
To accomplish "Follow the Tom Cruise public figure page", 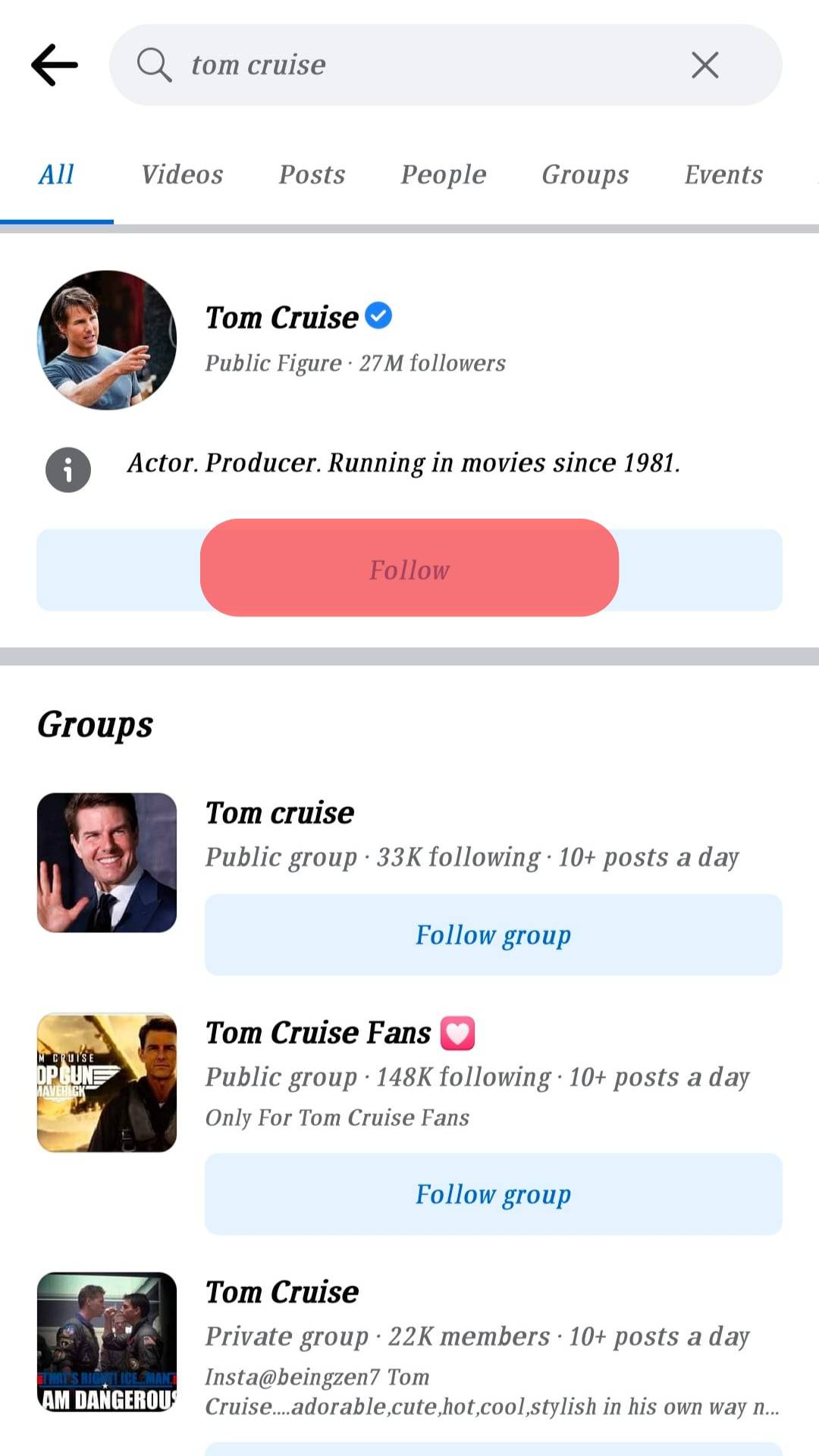I will click(409, 569).
